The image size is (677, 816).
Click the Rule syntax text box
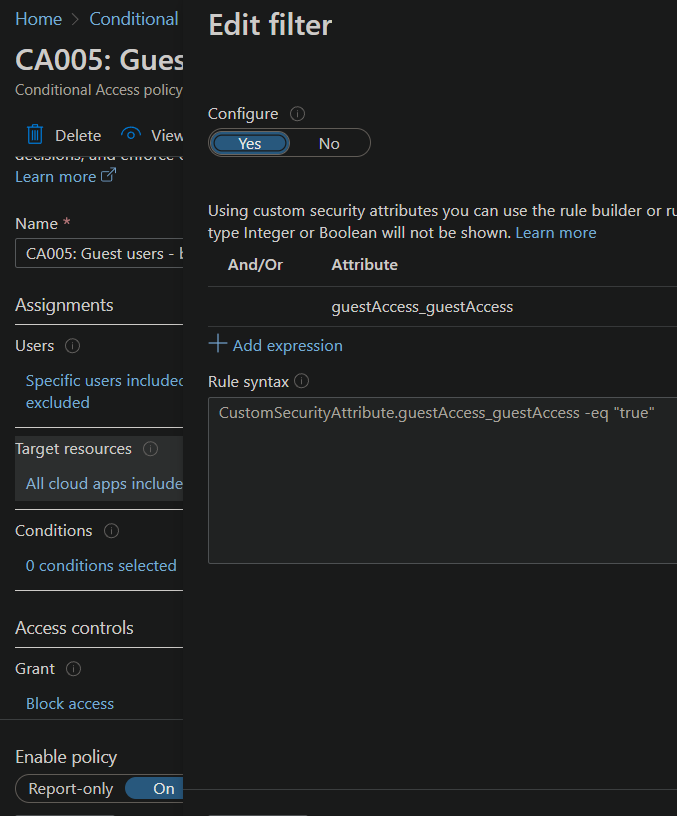tap(442, 480)
